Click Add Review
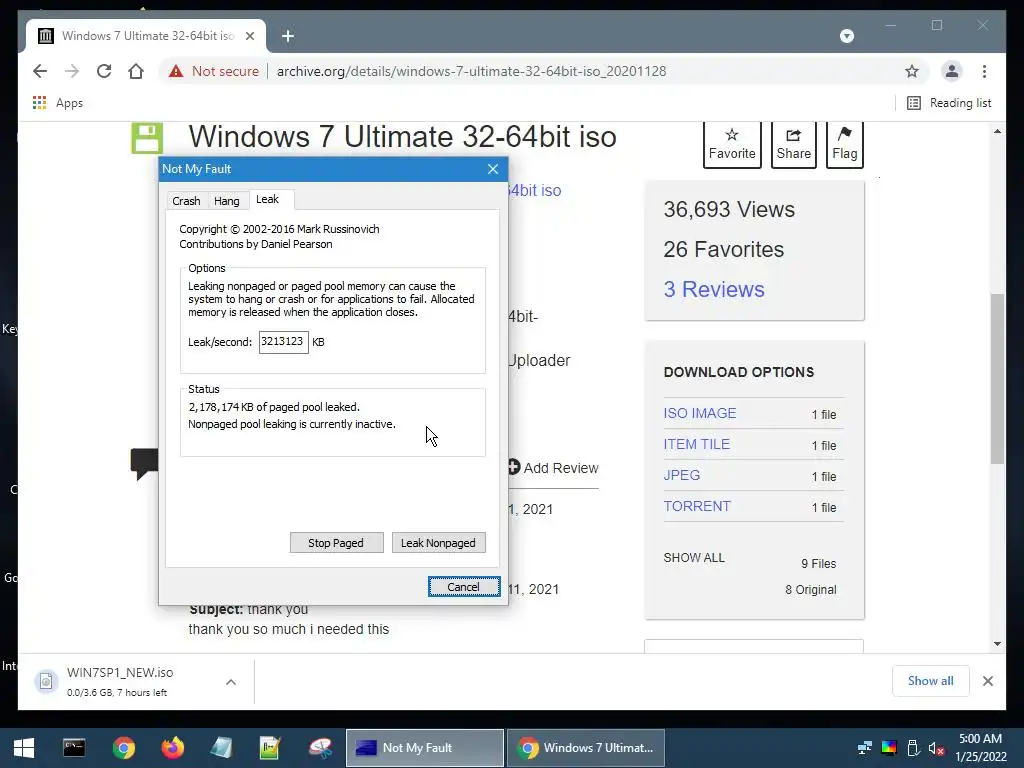The image size is (1024, 768). click(553, 468)
